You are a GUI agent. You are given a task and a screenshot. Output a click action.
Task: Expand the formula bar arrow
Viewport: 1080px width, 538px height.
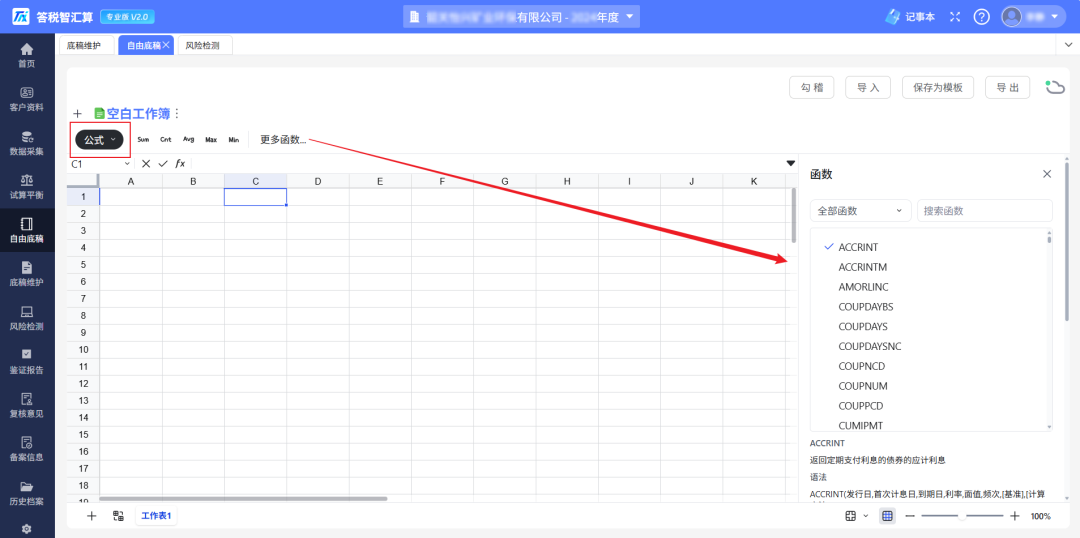791,163
